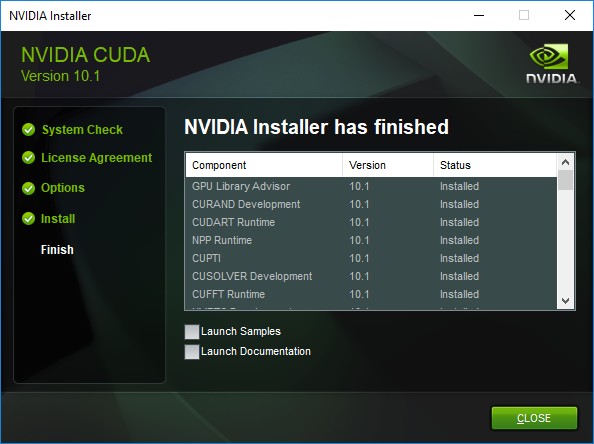Click the Install step checkmark icon

(x=28, y=219)
